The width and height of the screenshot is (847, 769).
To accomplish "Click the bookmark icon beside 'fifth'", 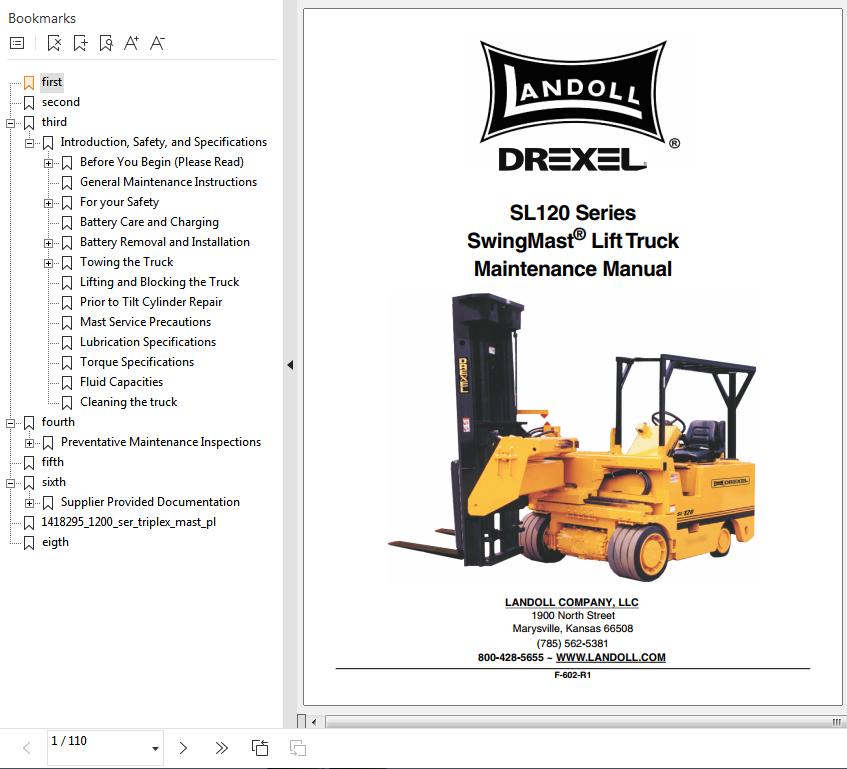I will [29, 462].
